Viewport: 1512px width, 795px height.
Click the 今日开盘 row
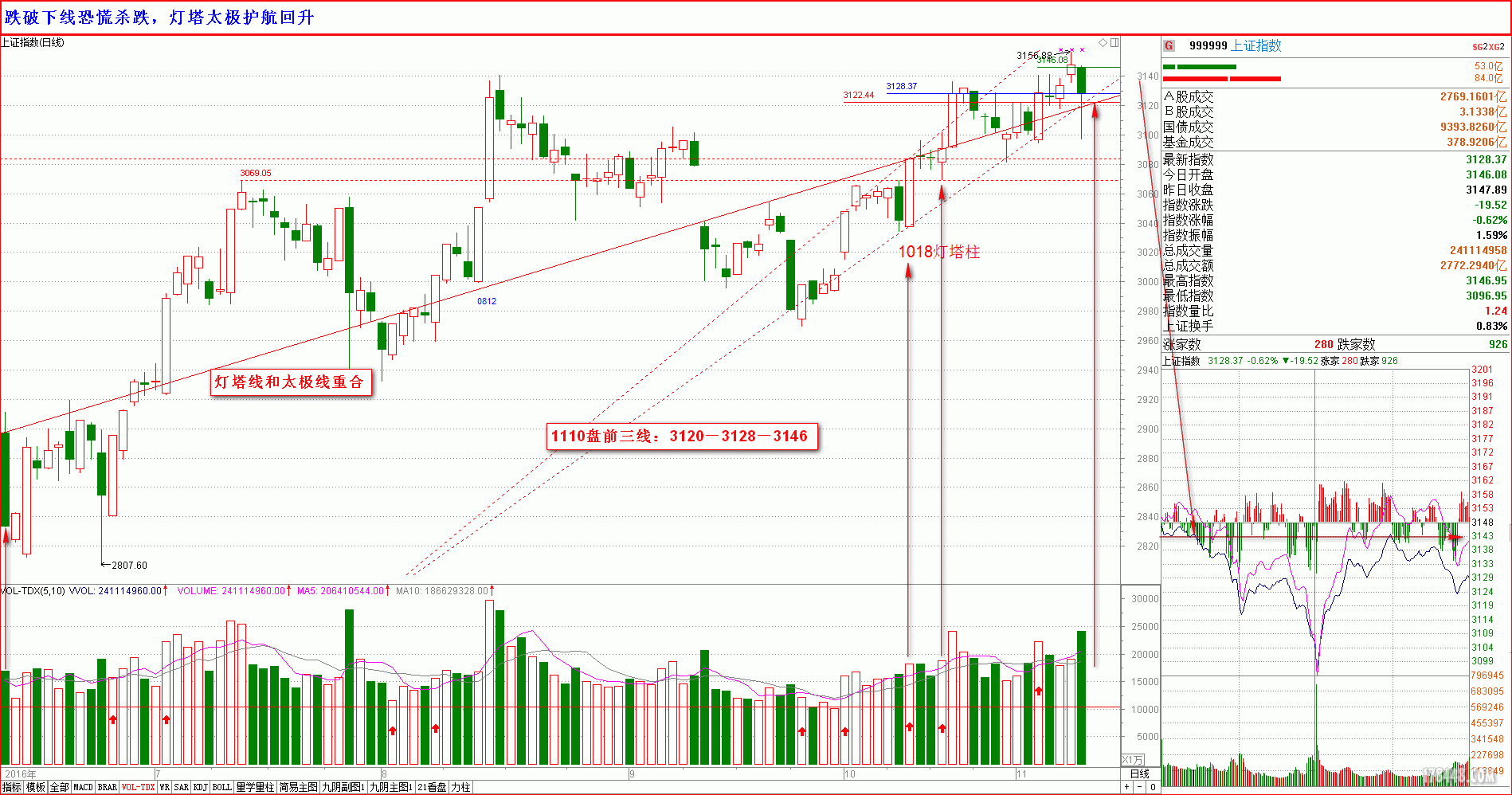pyautogui.click(x=1335, y=174)
